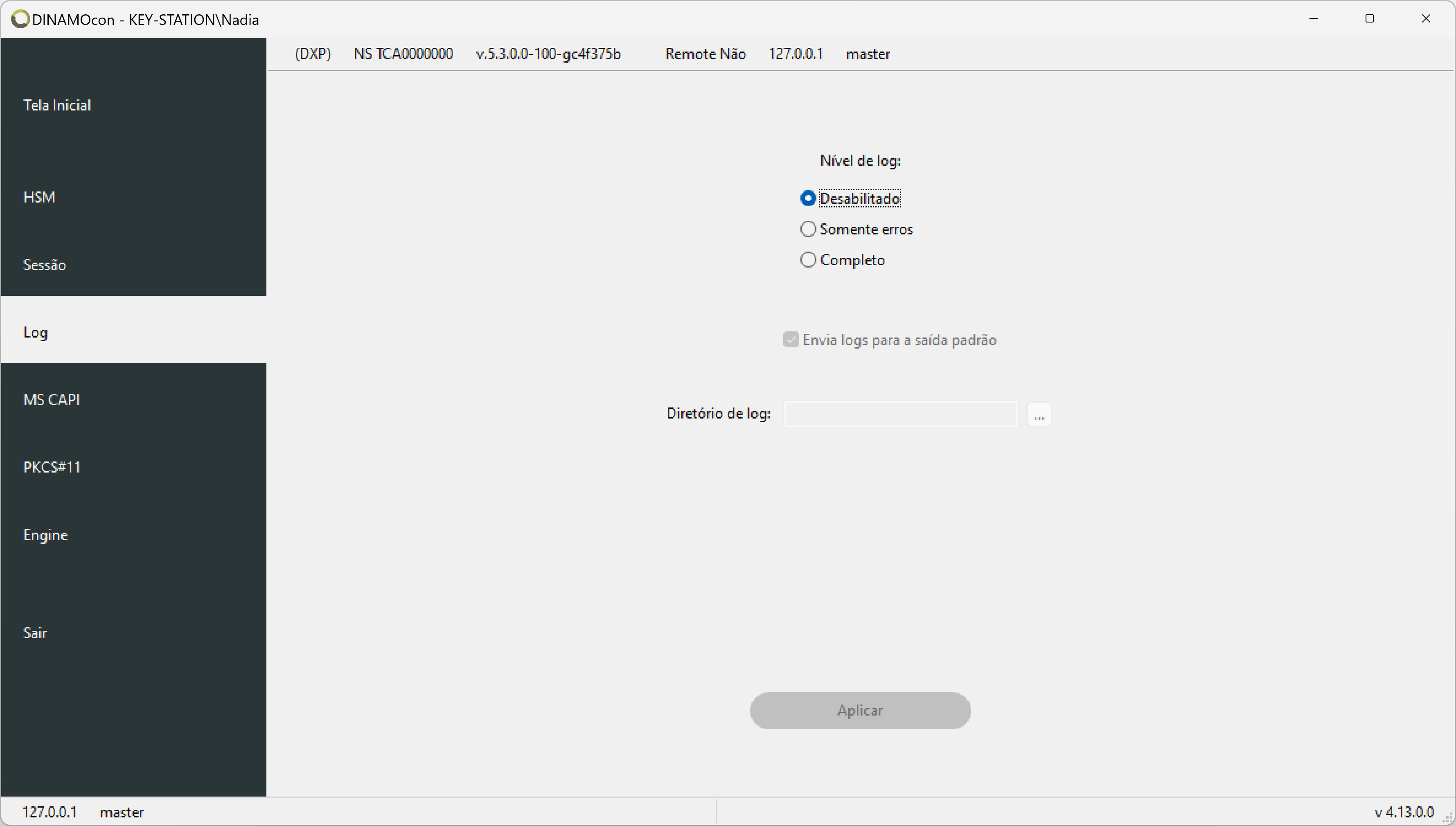The width and height of the screenshot is (1456, 826).
Task: Select Completo log level
Action: [807, 260]
